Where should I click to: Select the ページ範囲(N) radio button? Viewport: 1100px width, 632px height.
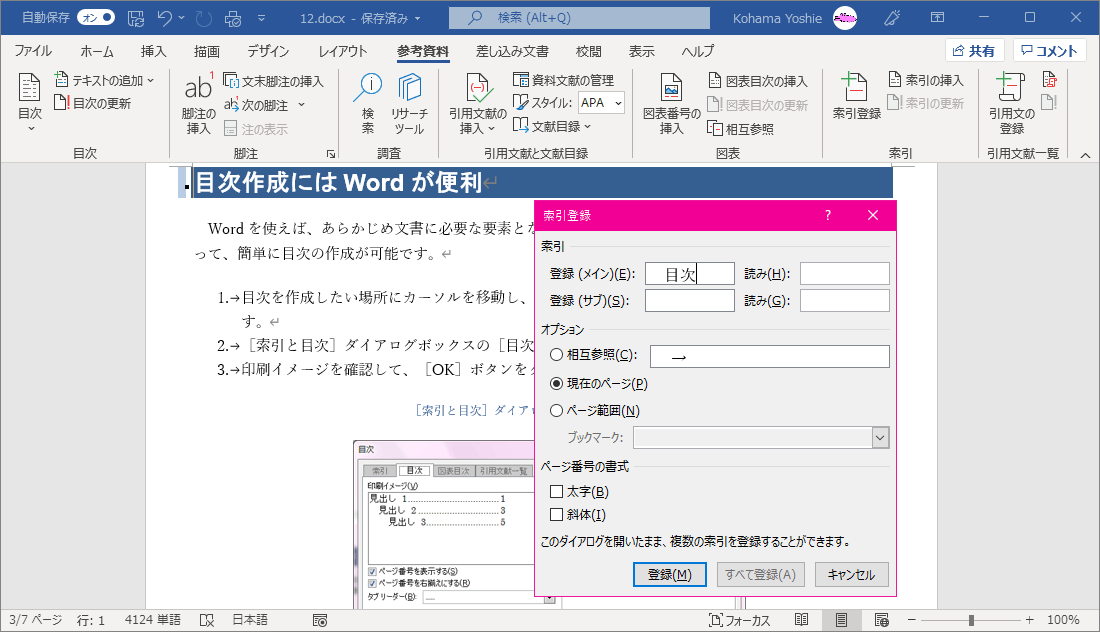tap(556, 411)
